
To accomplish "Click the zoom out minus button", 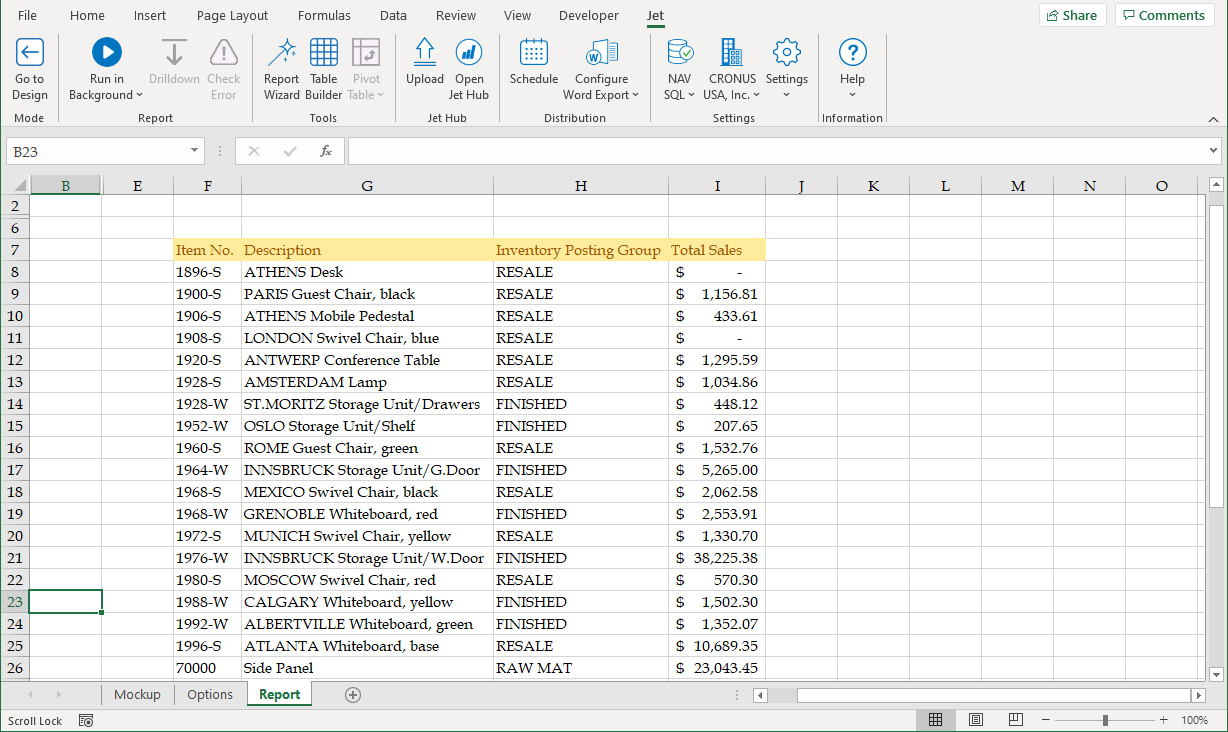I will (1046, 720).
